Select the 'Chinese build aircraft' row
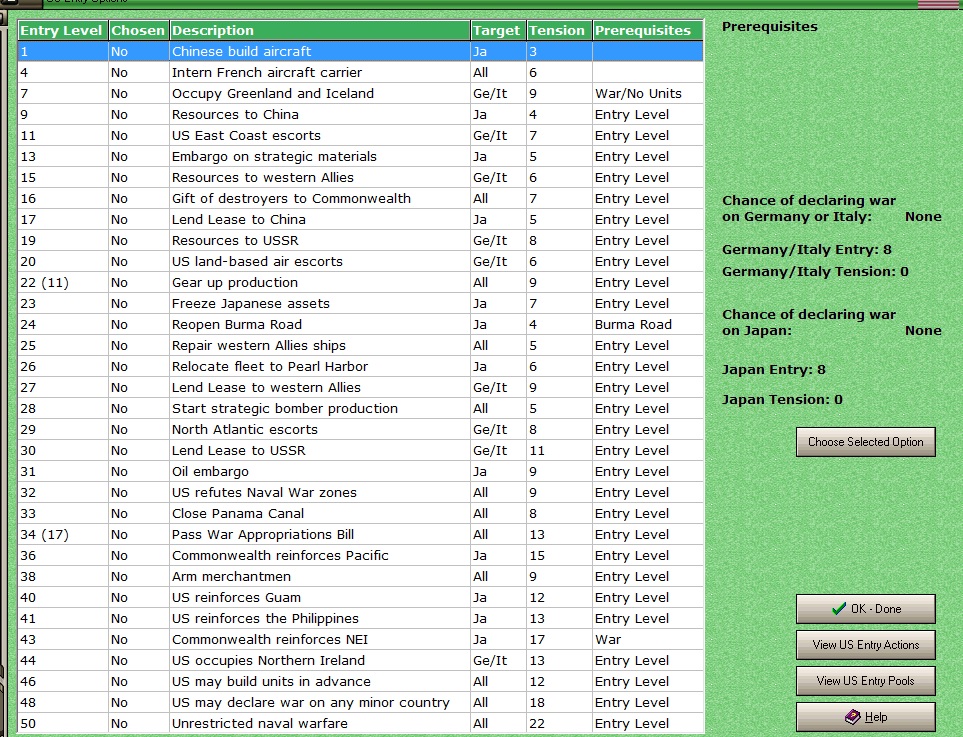 (361, 52)
